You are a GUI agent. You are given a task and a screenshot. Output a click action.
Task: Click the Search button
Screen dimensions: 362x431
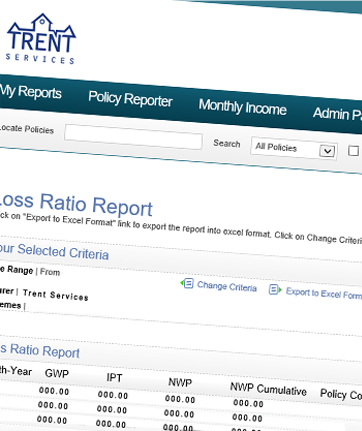[227, 143]
